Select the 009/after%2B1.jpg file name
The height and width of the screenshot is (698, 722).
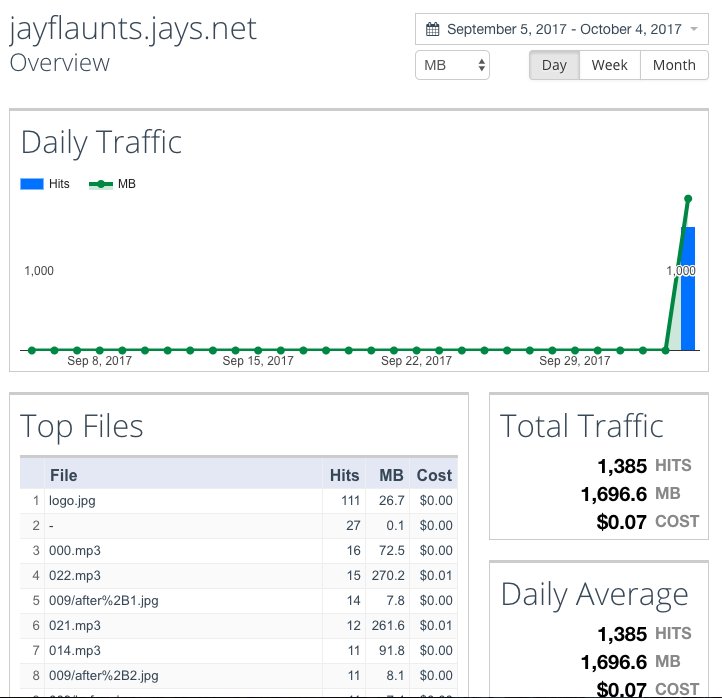click(x=104, y=600)
